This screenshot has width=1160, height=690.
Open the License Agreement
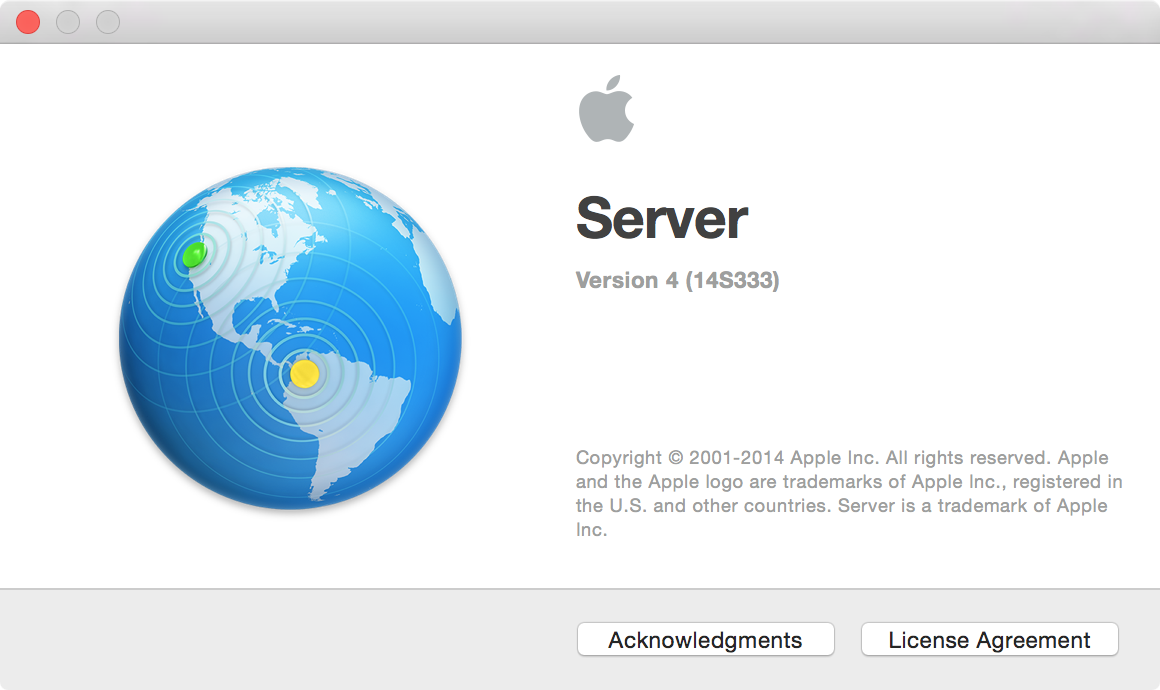(989, 639)
